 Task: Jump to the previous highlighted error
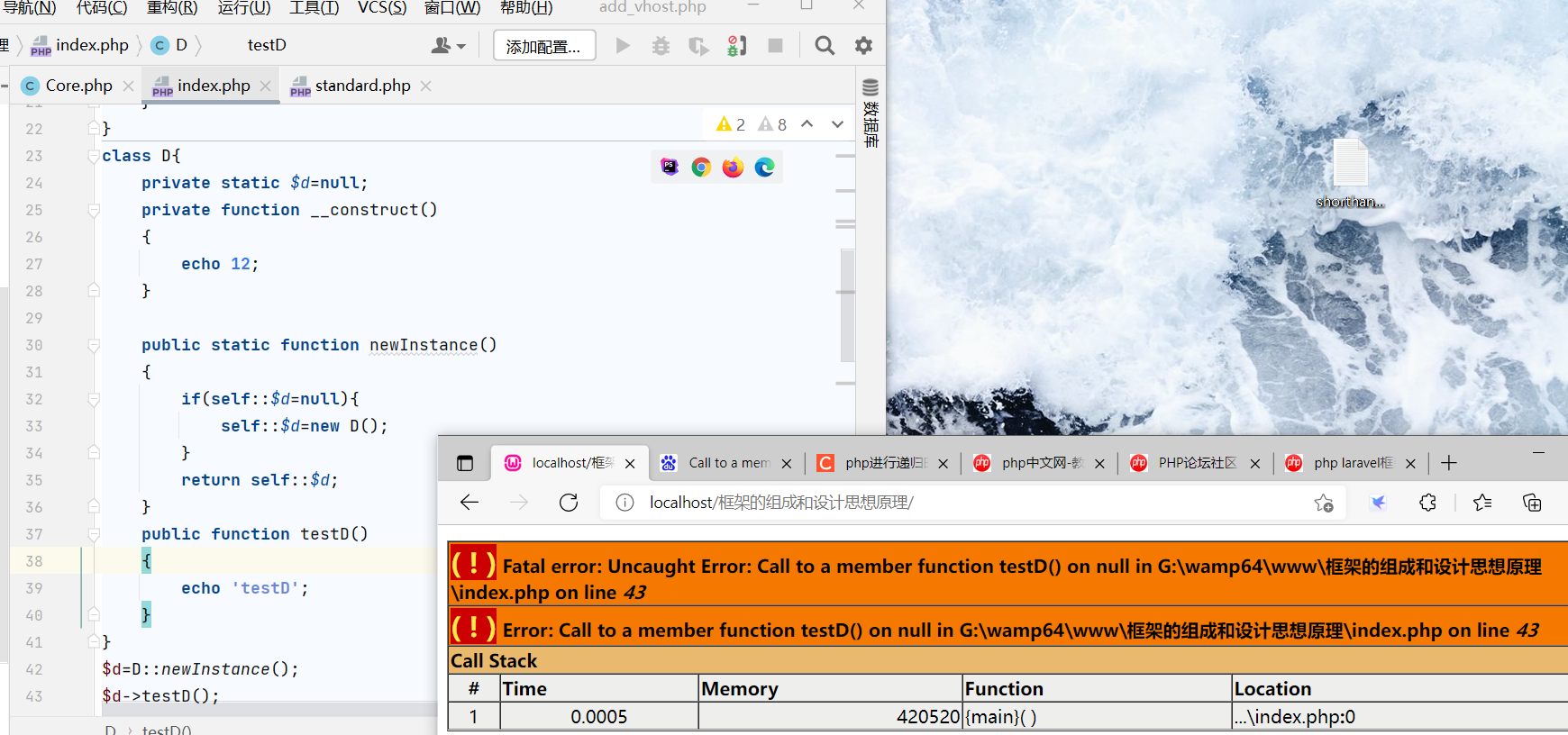(x=807, y=124)
